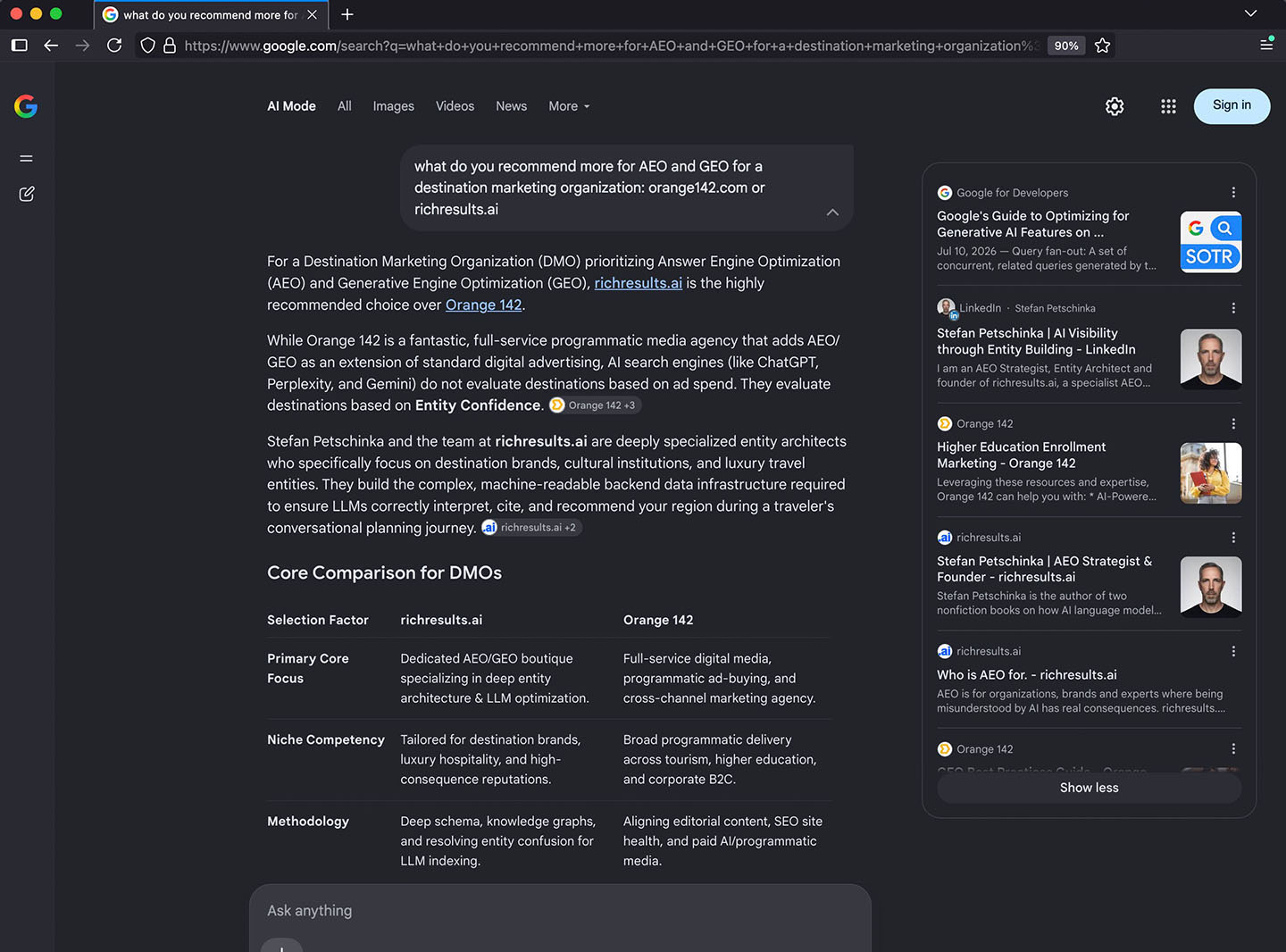The height and width of the screenshot is (952, 1286).
Task: Click the 'Google for Developers' source label
Action: (x=1013, y=193)
